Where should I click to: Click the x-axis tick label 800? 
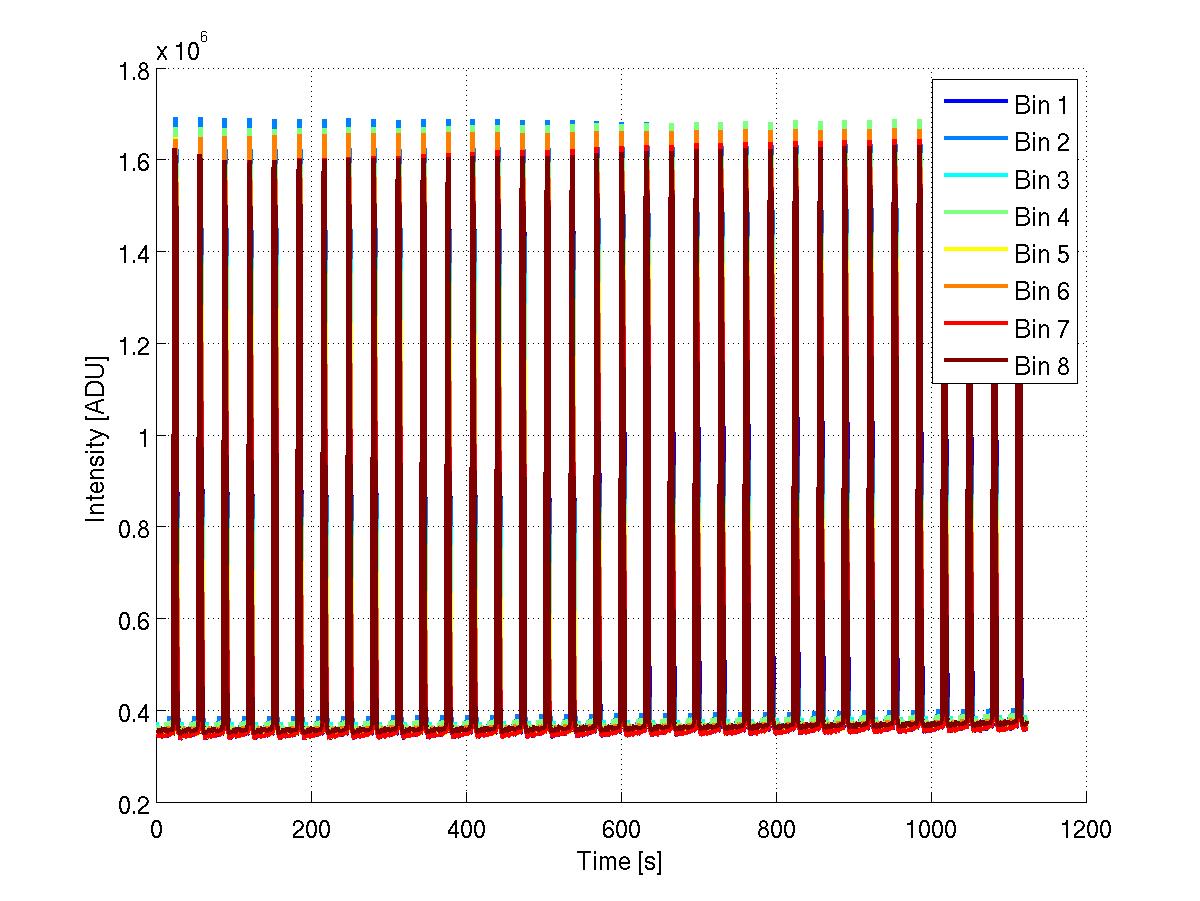click(775, 830)
